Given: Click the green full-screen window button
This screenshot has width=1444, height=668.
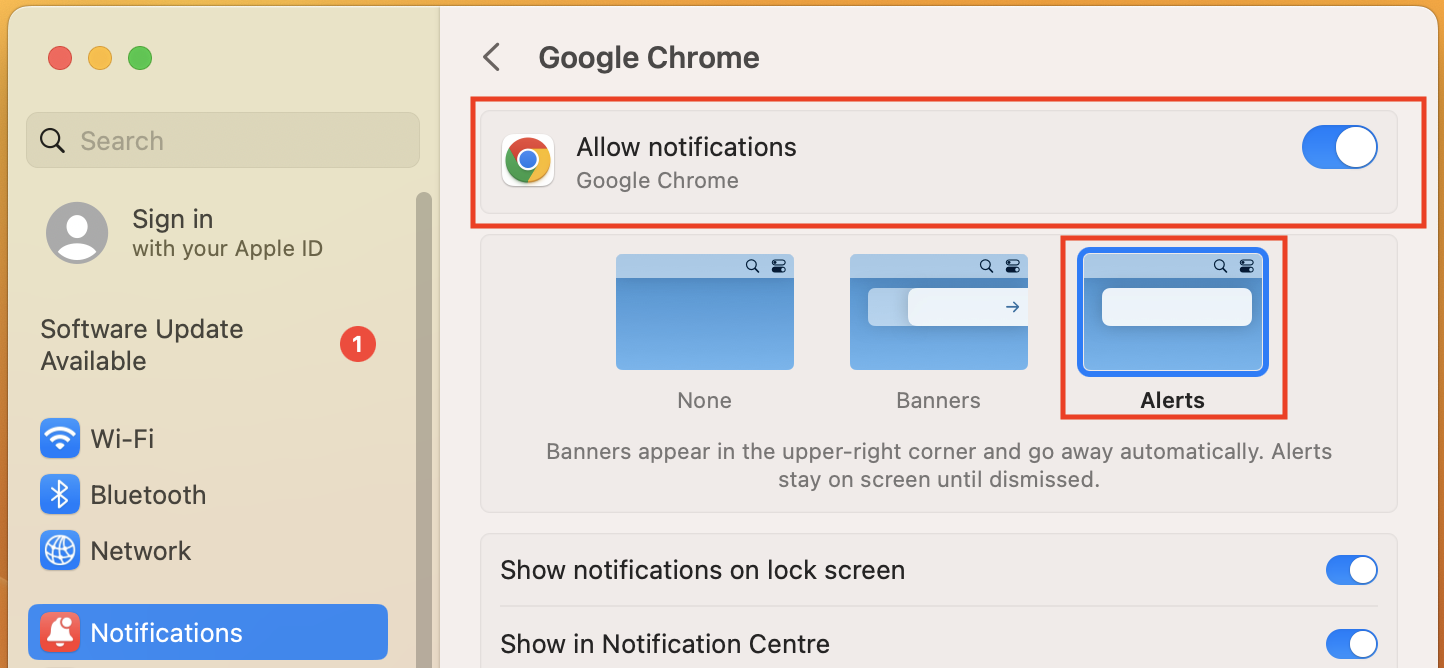Looking at the screenshot, I should click(x=140, y=58).
